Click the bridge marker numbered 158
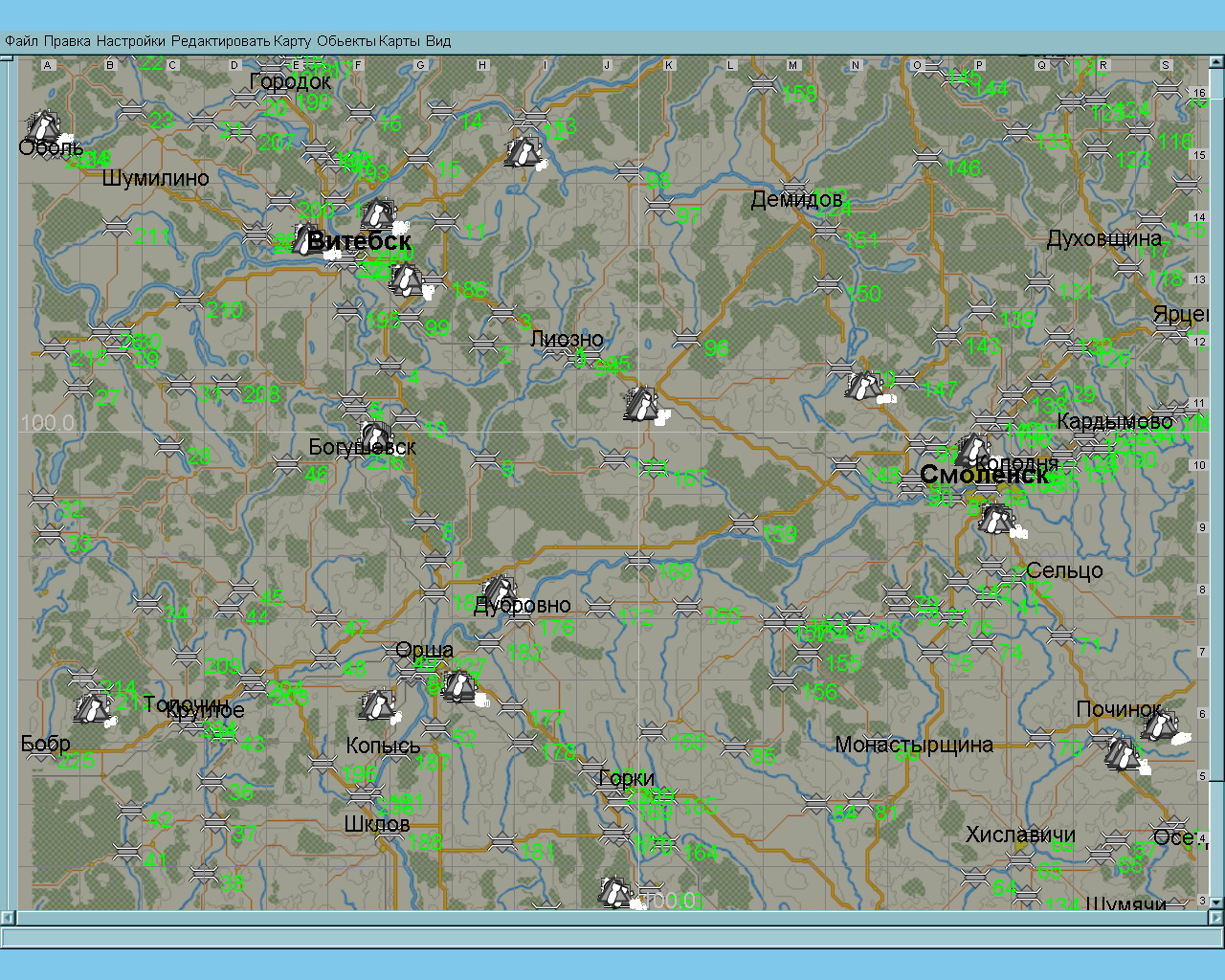Screen dimensions: 1225x980 pyautogui.click(x=764, y=84)
